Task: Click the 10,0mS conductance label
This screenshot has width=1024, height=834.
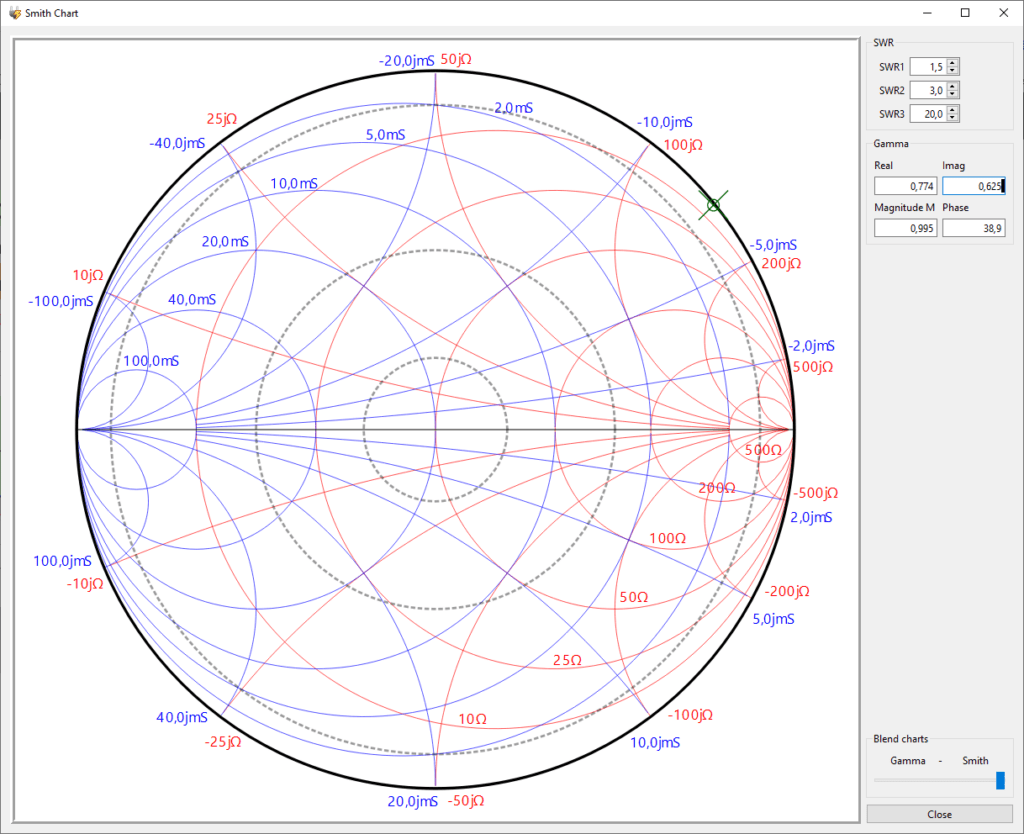Action: tap(294, 184)
